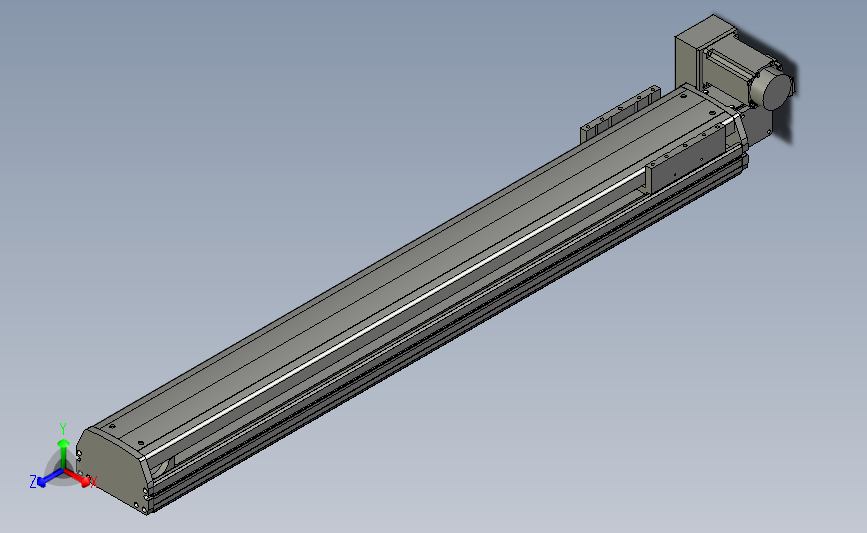
Task: Click the red X axis arrow of the triad
Action: (78, 478)
